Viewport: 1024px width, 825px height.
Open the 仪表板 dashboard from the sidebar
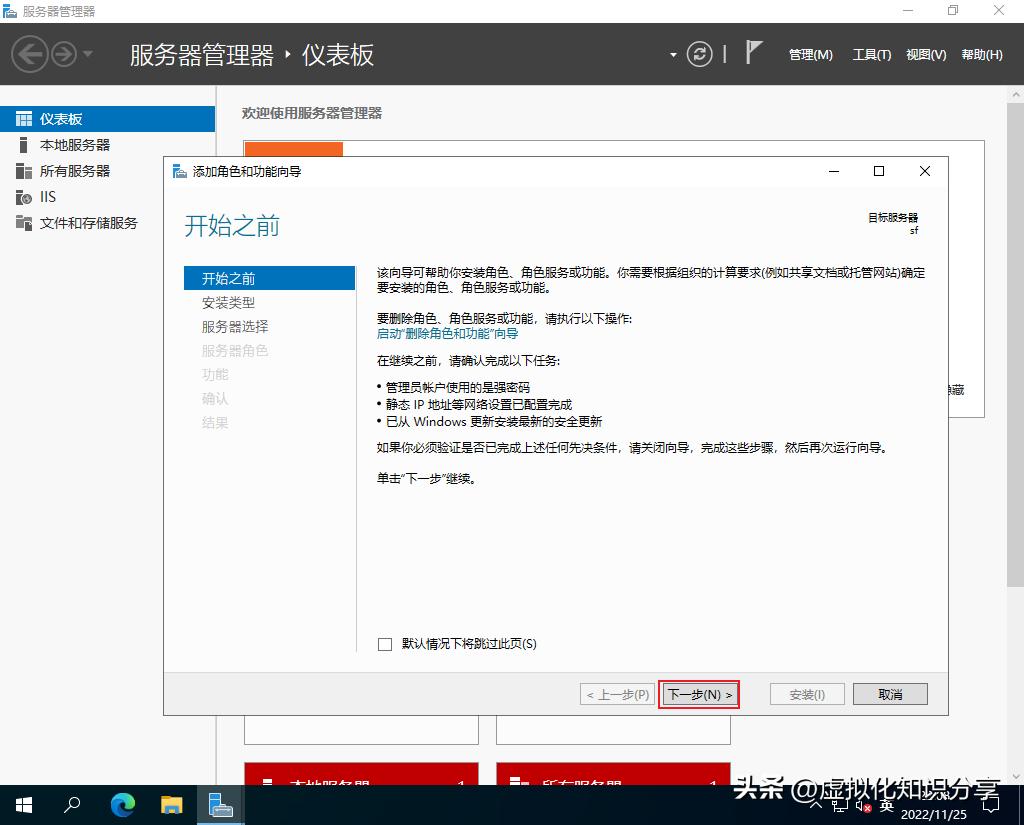point(60,118)
